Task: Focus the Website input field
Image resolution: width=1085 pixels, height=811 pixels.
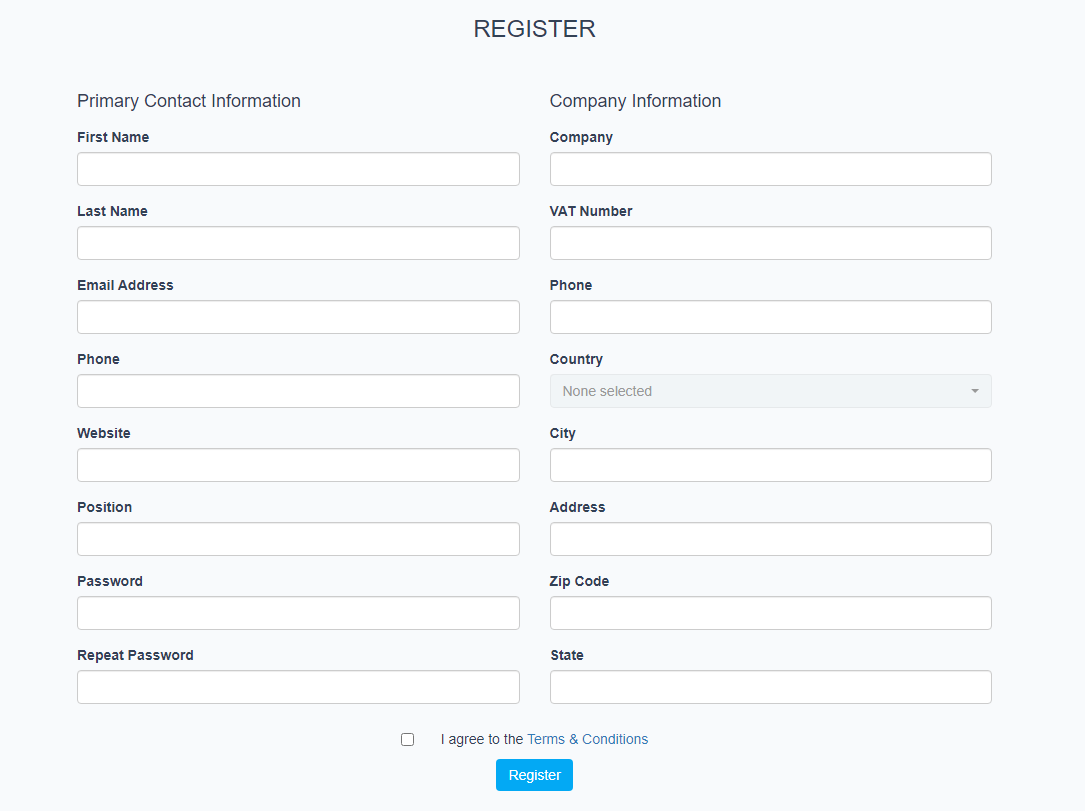Action: (x=298, y=465)
